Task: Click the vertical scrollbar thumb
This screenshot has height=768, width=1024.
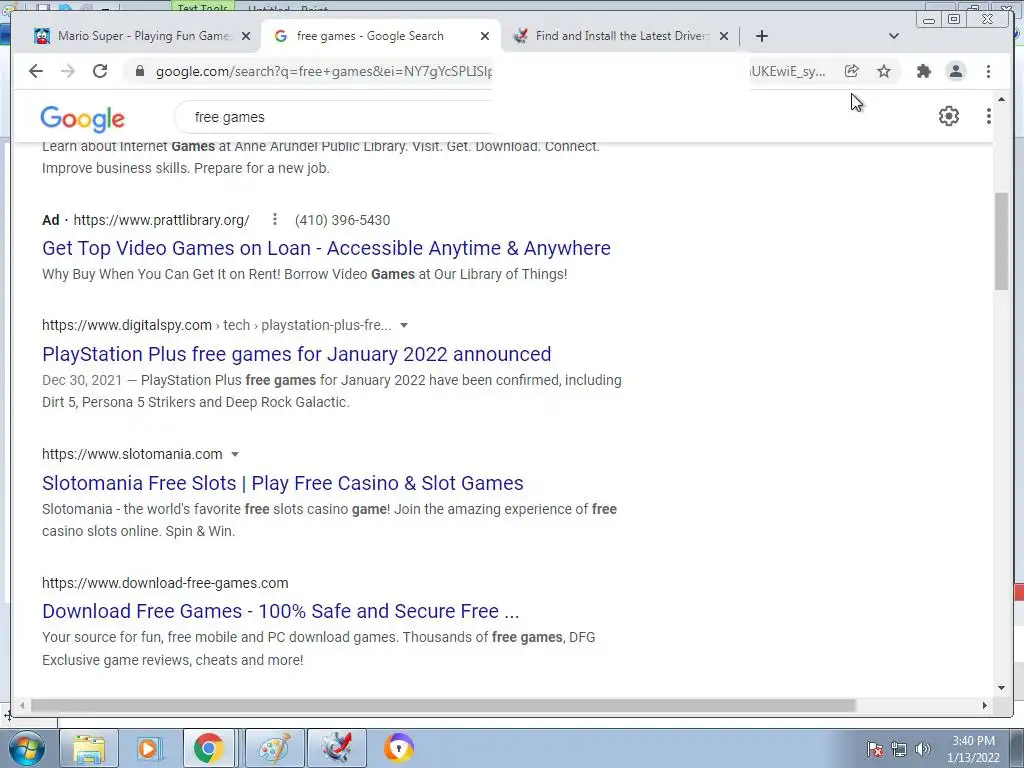Action: tap(1001, 242)
